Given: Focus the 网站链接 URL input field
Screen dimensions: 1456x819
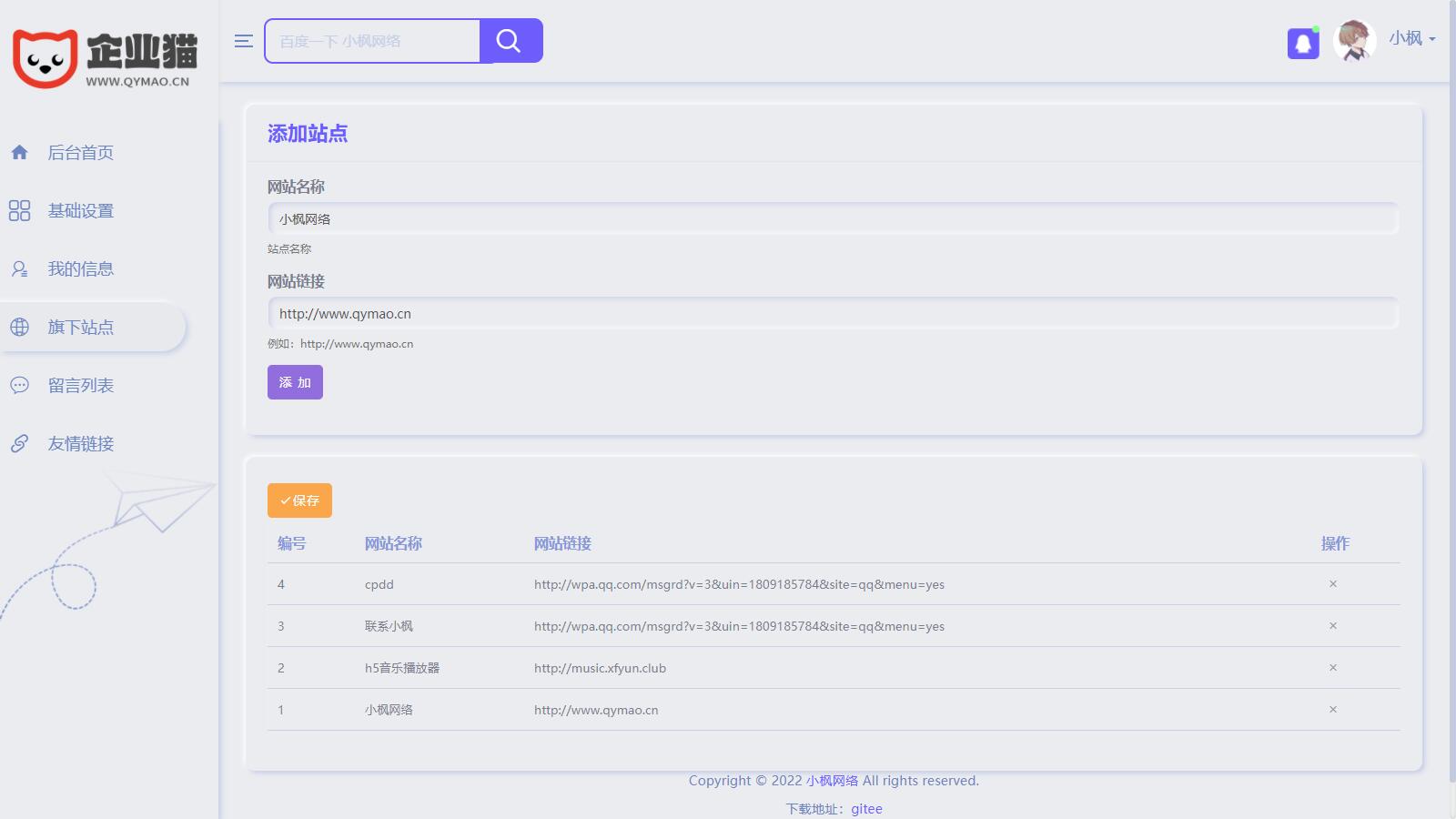Looking at the screenshot, I should coord(833,314).
